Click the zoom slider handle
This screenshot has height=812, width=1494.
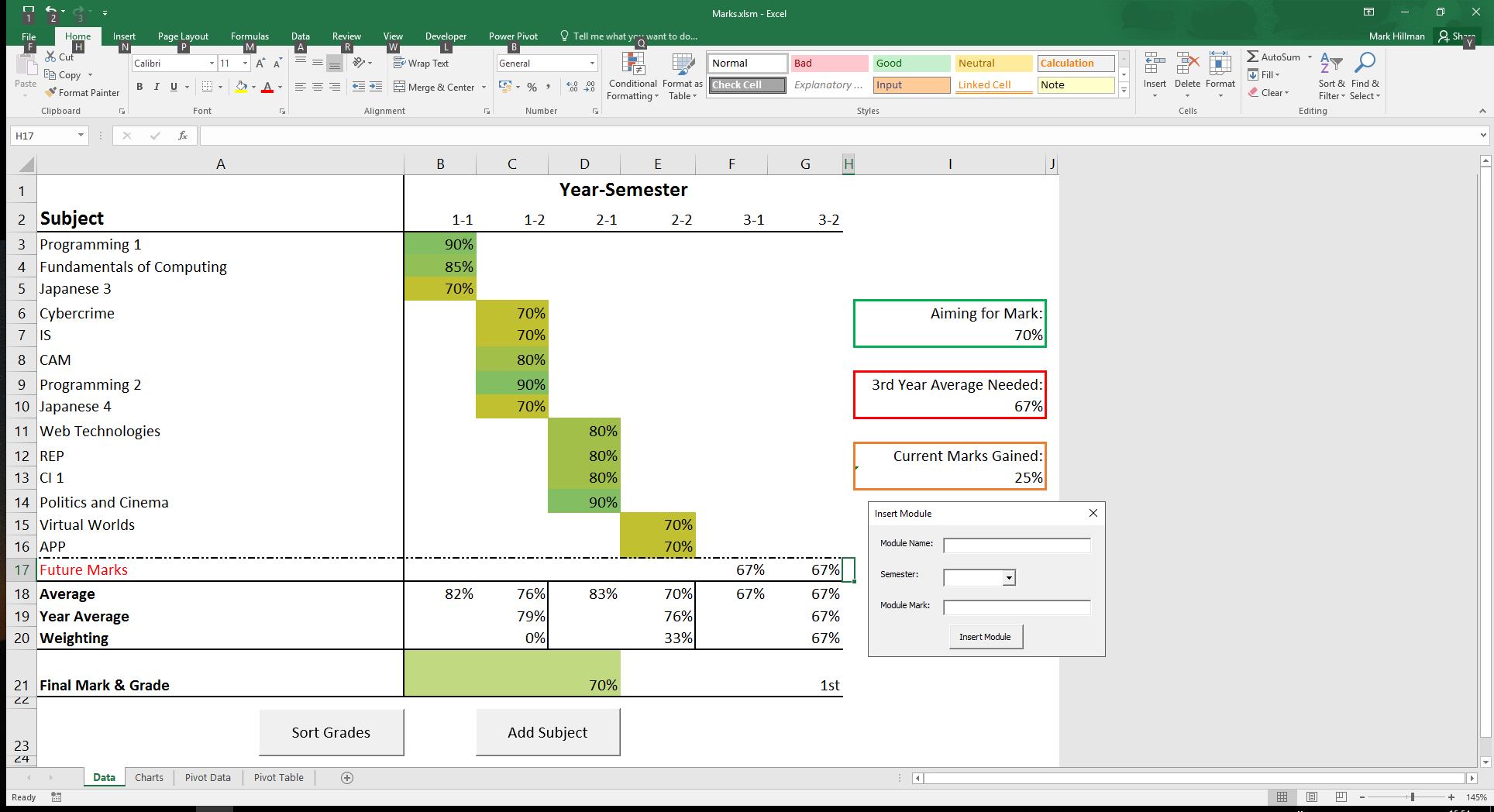[x=1412, y=797]
